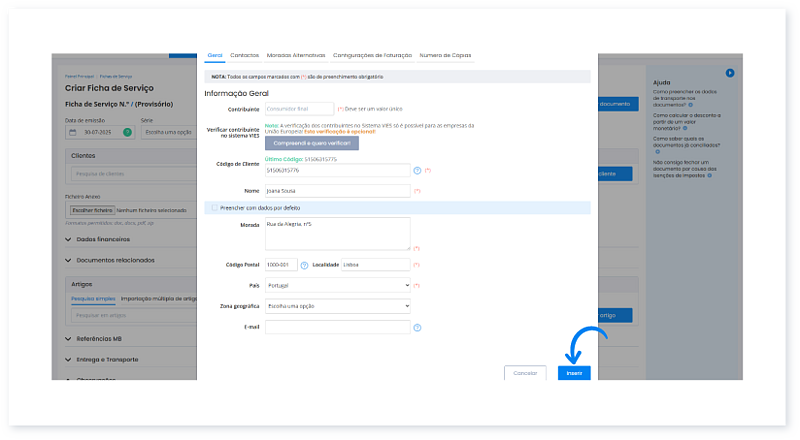Click the Inserir button
800x440 pixels.
tap(574, 372)
